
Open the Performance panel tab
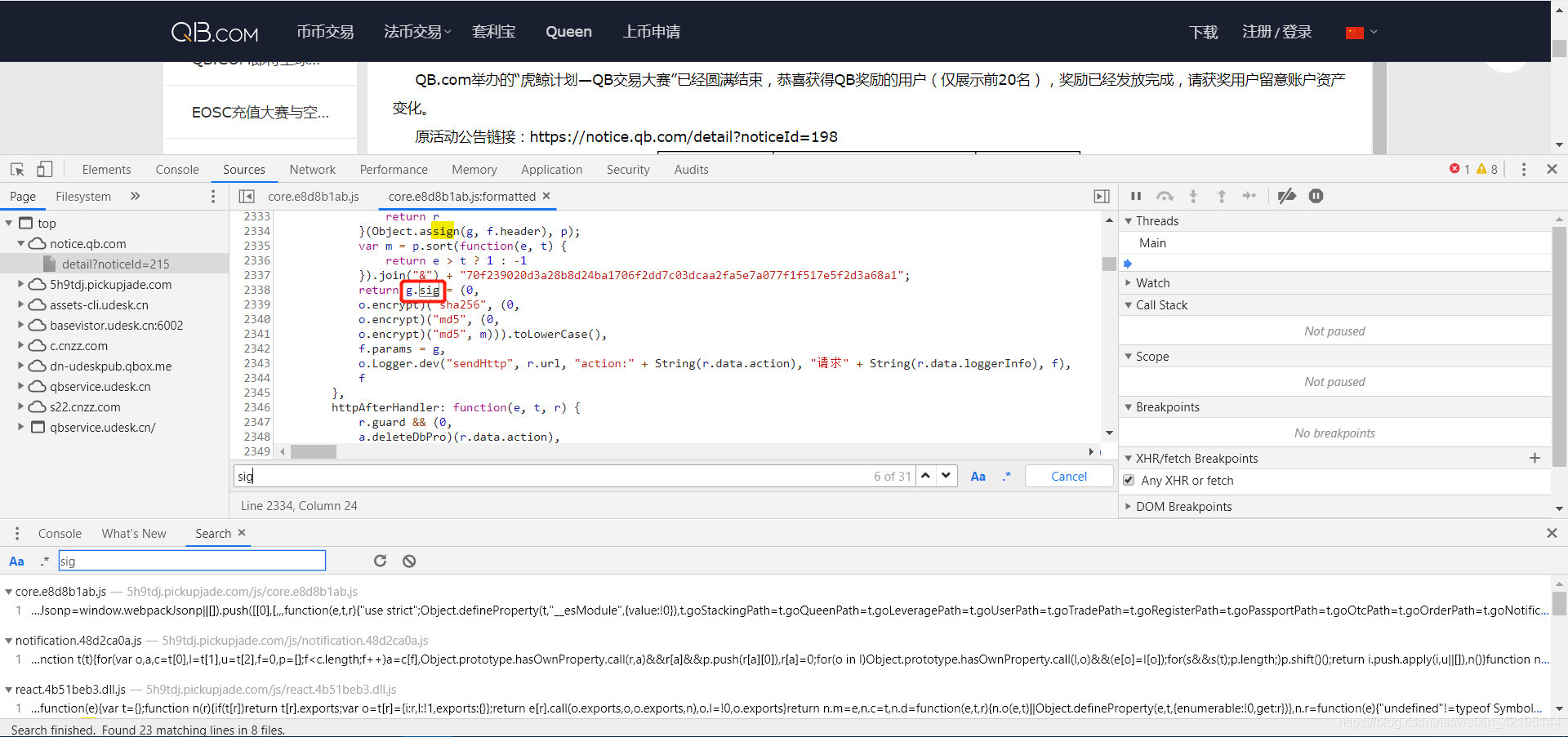[x=394, y=169]
